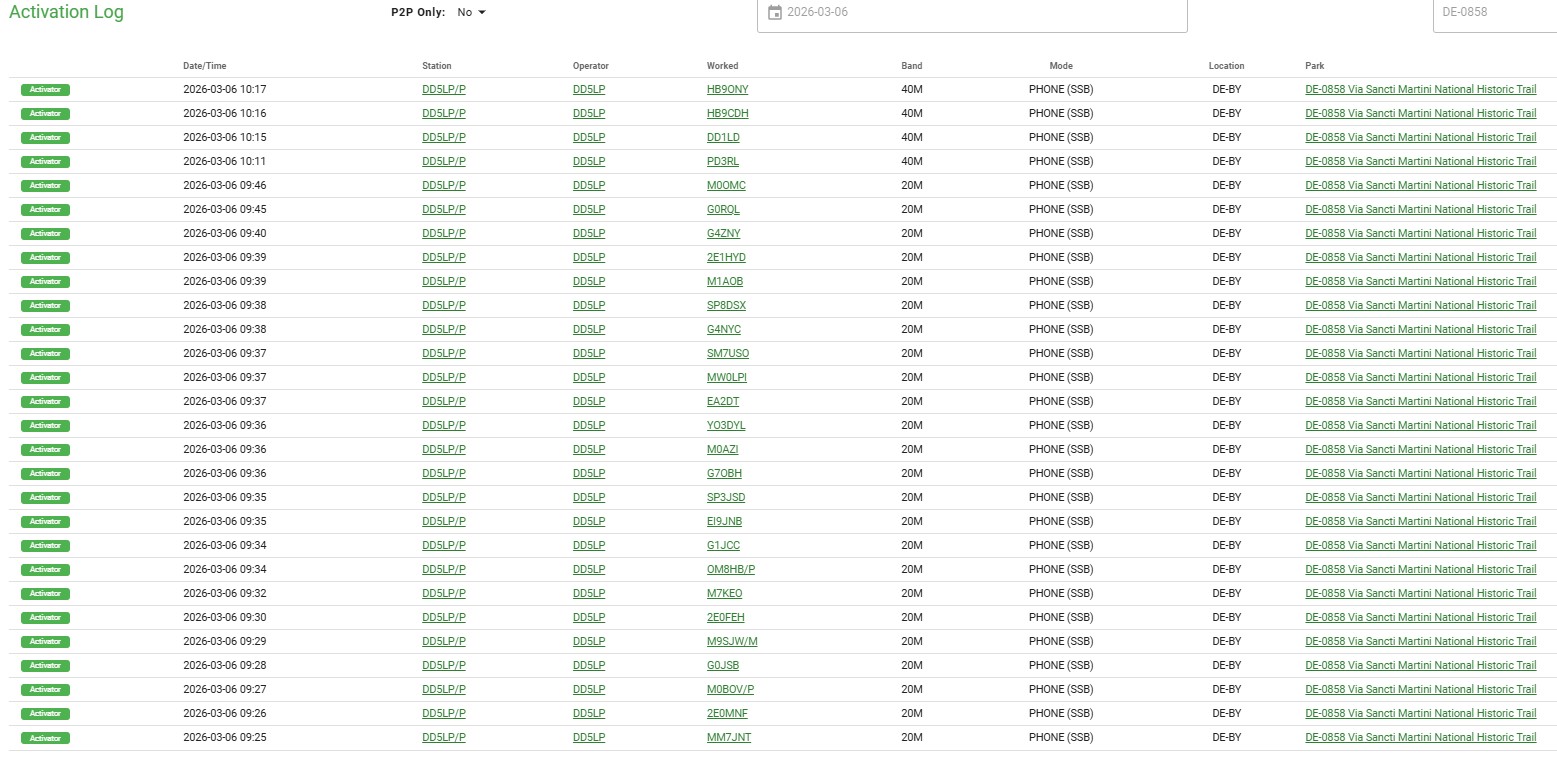
Task: Click the calendar icon in the date field
Action: [x=774, y=13]
